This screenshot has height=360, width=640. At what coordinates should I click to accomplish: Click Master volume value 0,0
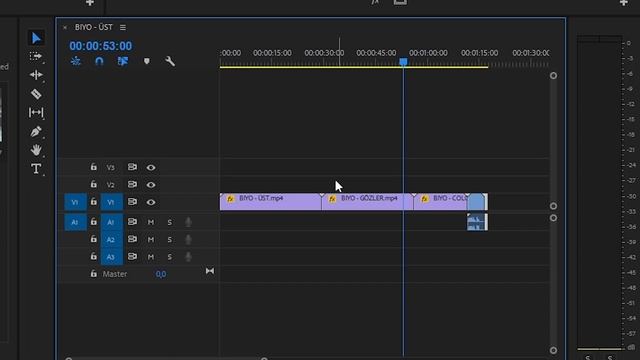(161, 274)
